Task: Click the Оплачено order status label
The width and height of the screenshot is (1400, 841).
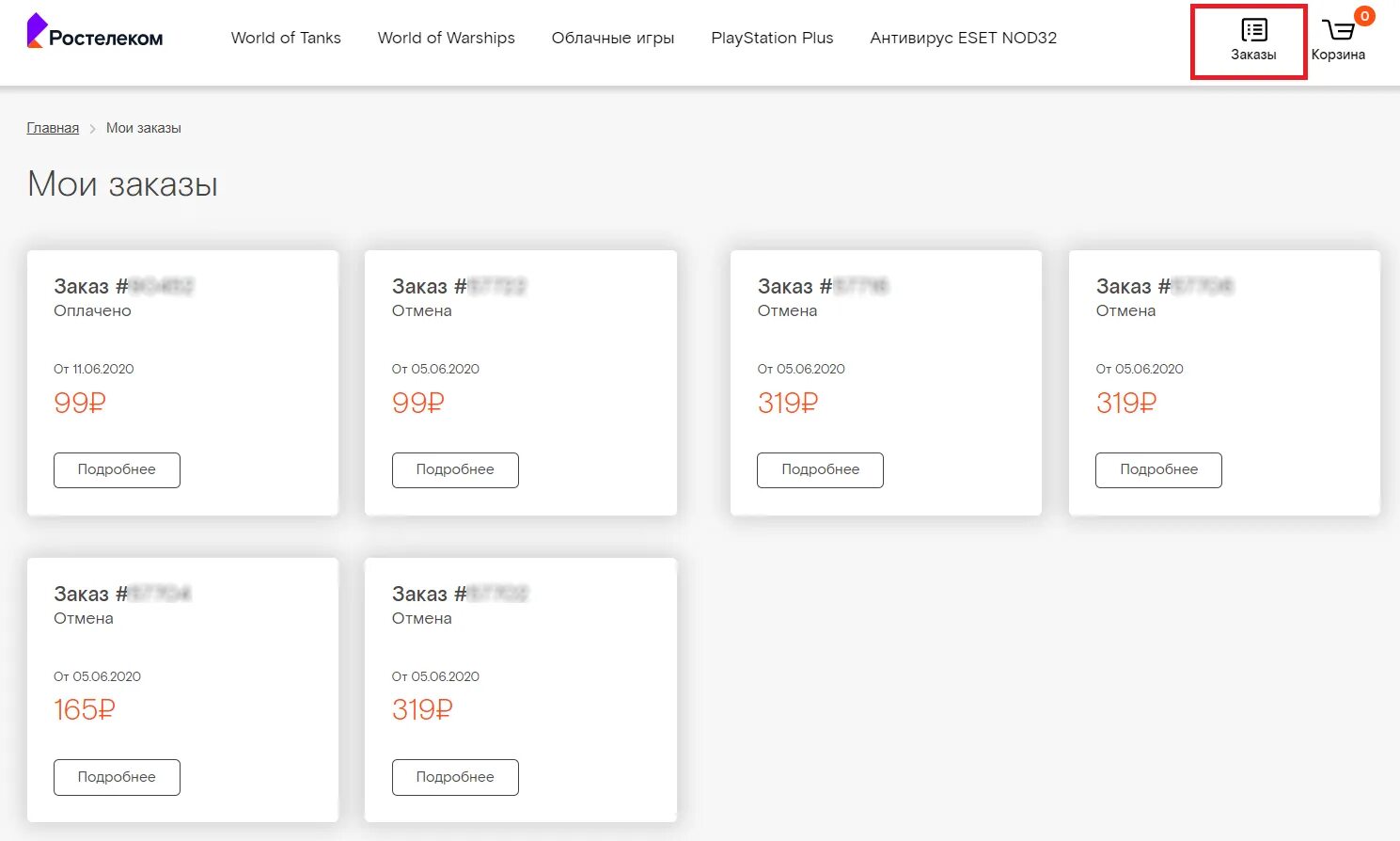Action: tap(92, 310)
